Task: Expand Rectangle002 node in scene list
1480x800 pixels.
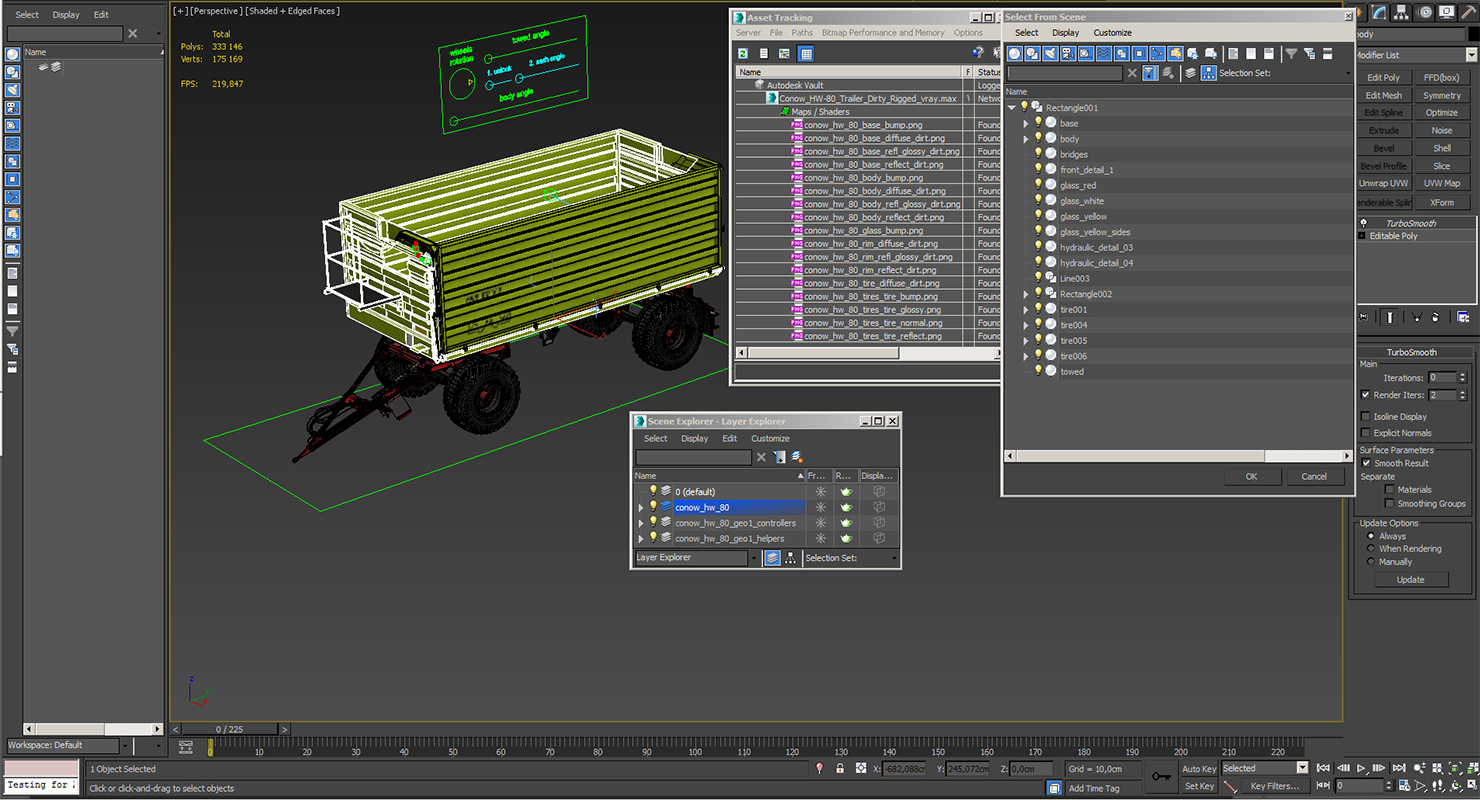Action: (x=1026, y=294)
